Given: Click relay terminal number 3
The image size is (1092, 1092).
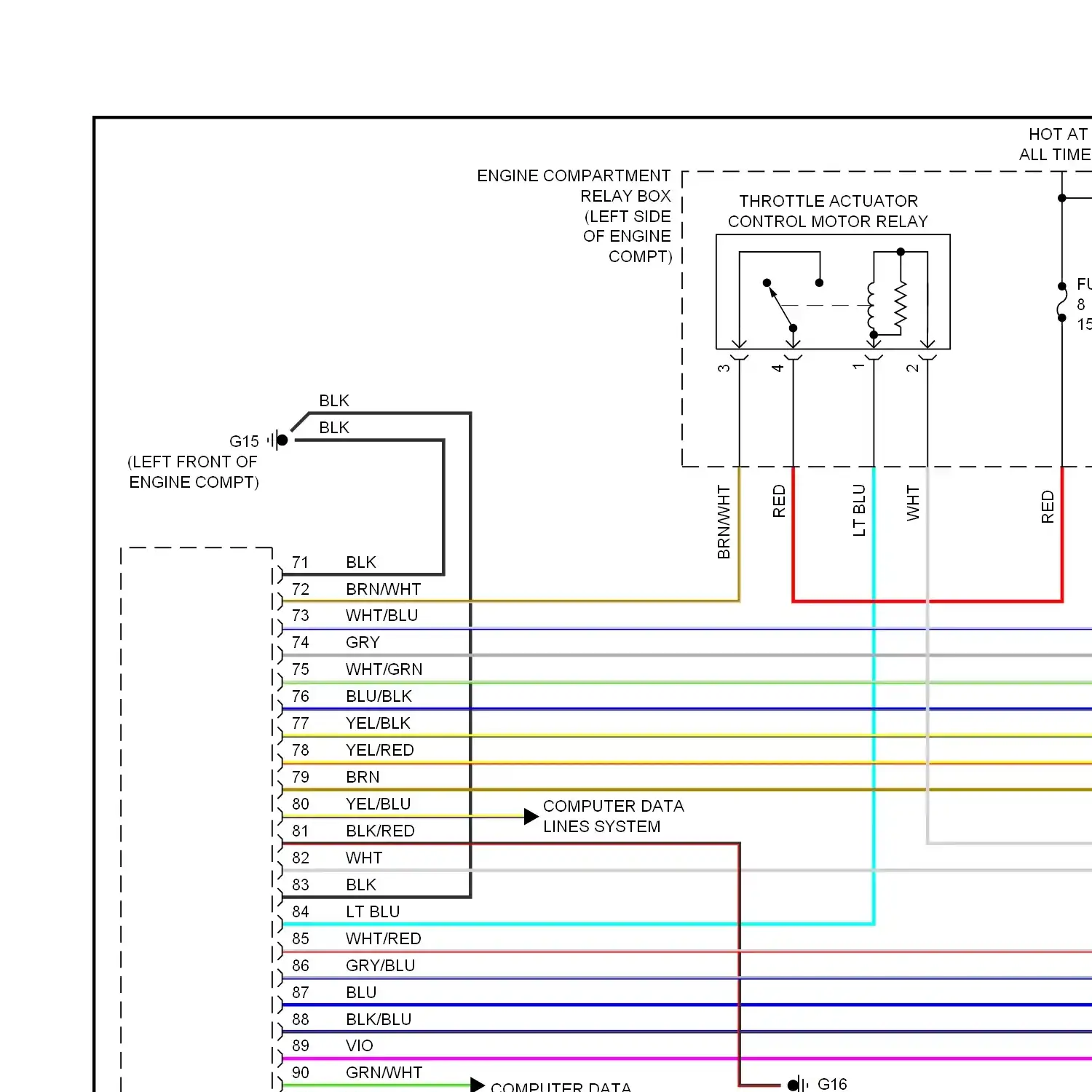Looking at the screenshot, I should tap(724, 368).
